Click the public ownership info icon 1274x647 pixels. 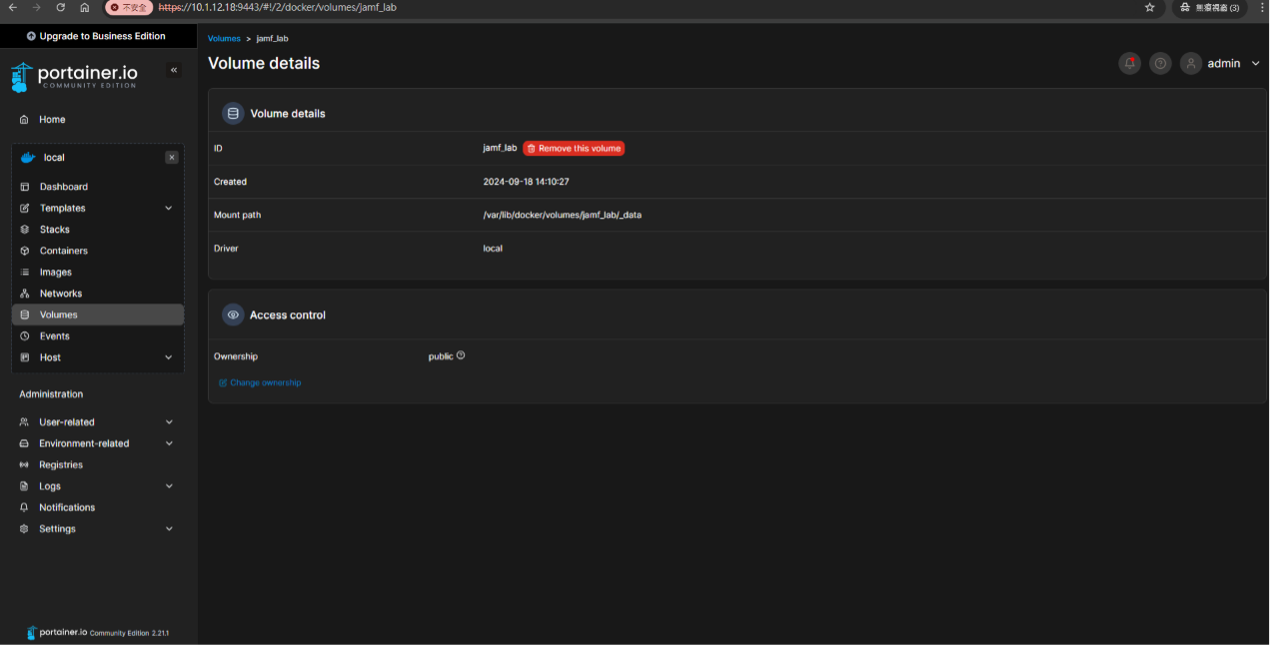[461, 355]
